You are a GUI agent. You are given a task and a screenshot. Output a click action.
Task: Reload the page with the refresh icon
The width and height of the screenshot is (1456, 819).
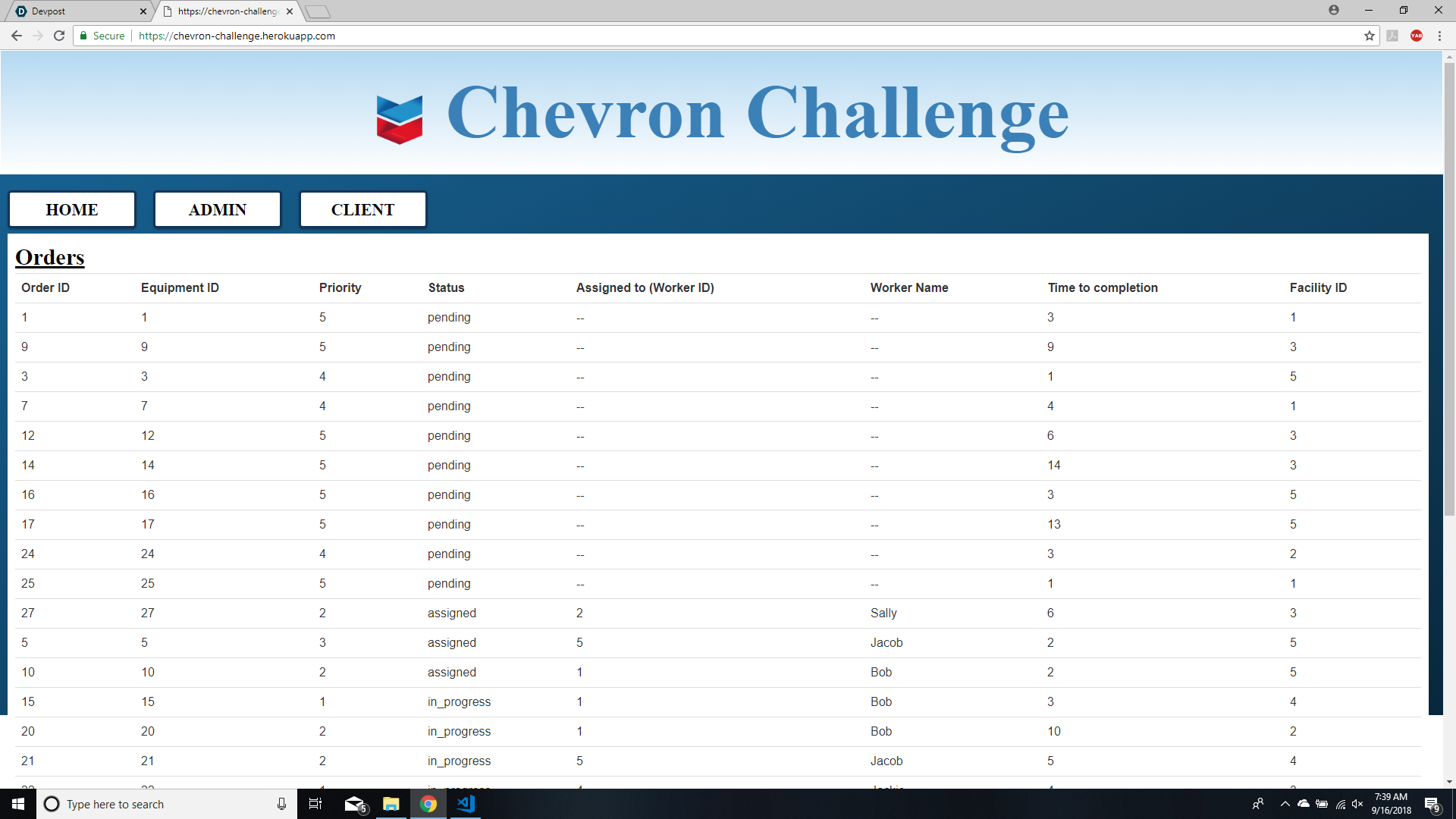point(59,36)
